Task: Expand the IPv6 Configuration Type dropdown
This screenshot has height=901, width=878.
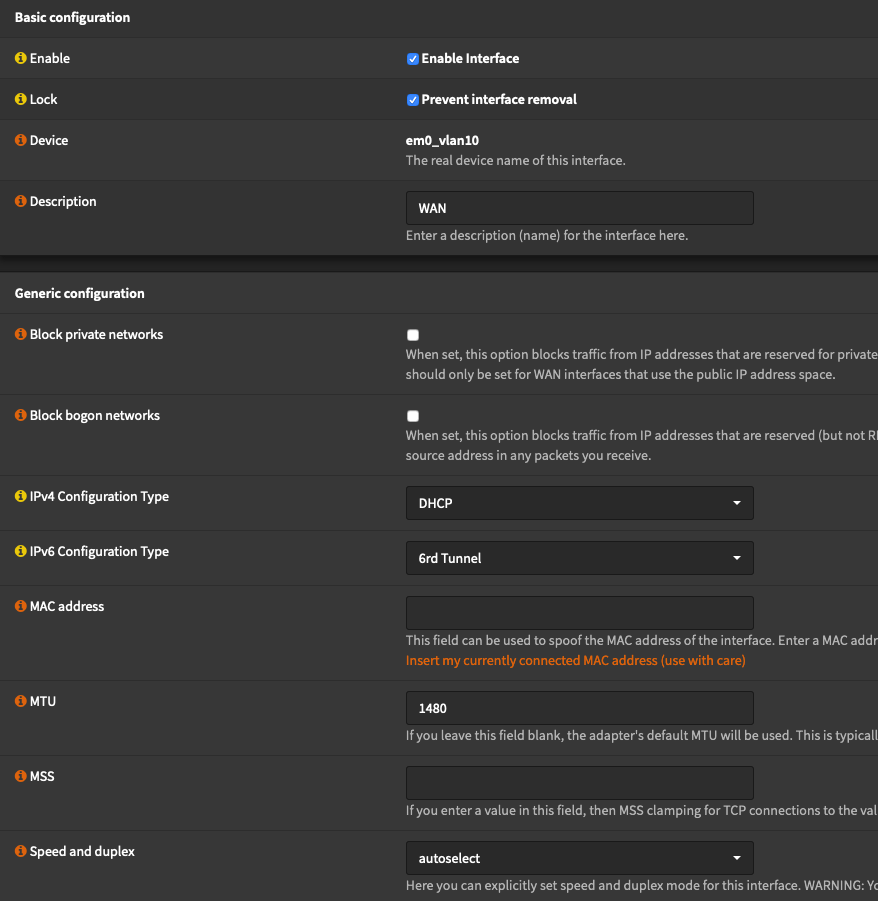Action: (x=579, y=558)
